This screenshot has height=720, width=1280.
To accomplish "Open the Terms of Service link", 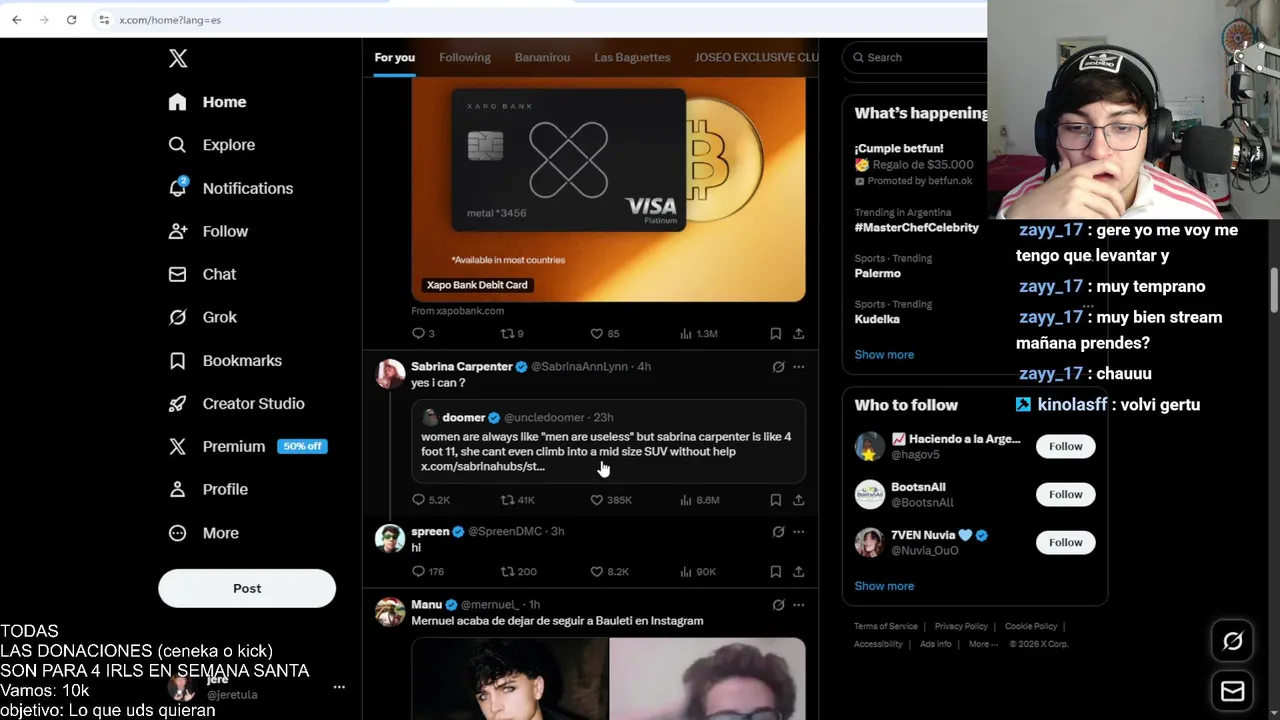I will [885, 626].
